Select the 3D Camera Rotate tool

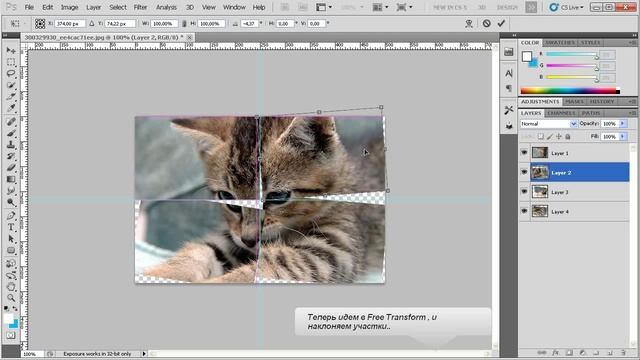[x=11, y=275]
